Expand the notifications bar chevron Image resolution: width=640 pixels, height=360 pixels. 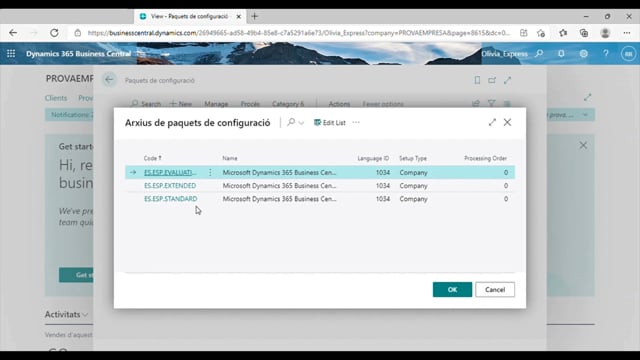585,115
